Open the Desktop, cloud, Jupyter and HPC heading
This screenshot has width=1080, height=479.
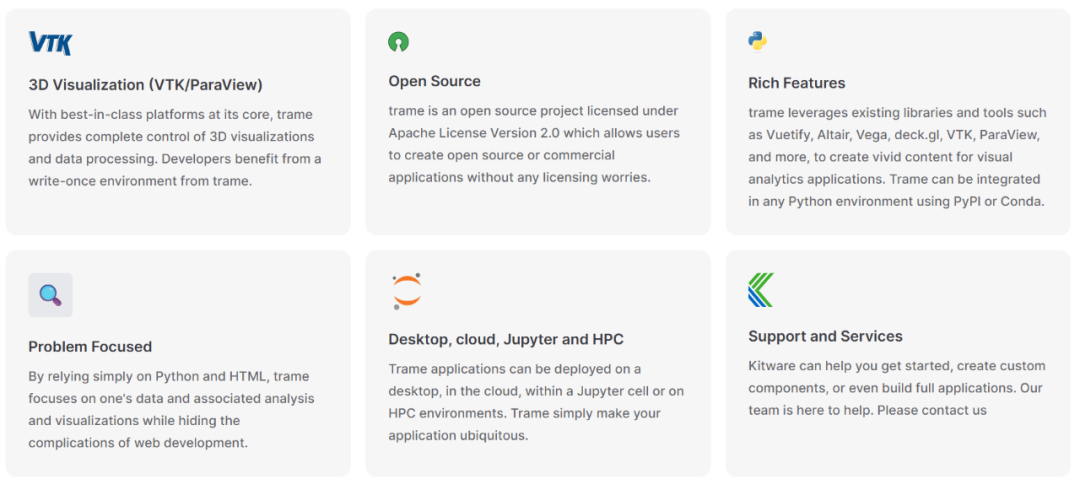point(506,340)
